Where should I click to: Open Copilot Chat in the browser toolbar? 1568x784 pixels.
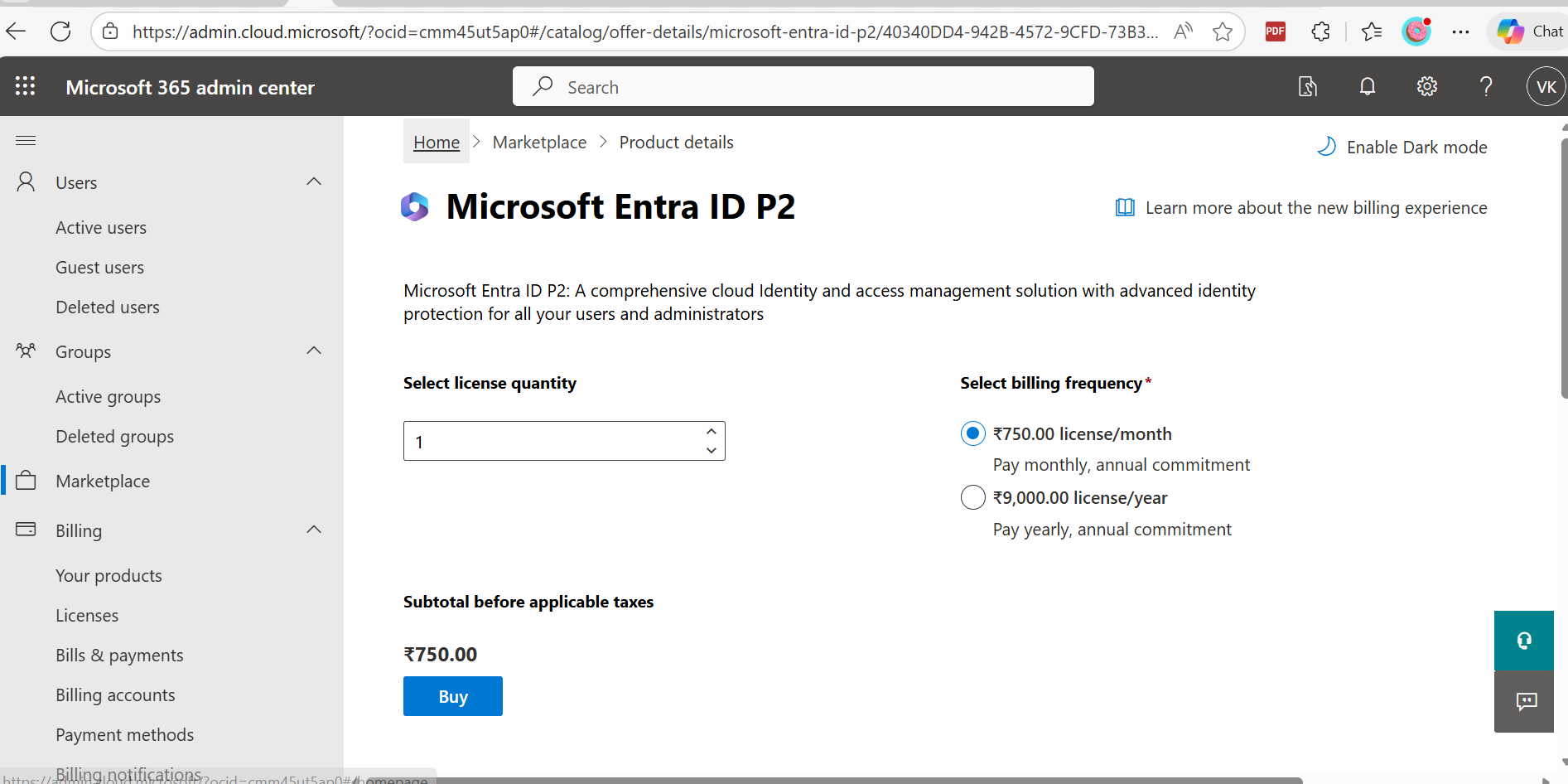tap(1528, 31)
